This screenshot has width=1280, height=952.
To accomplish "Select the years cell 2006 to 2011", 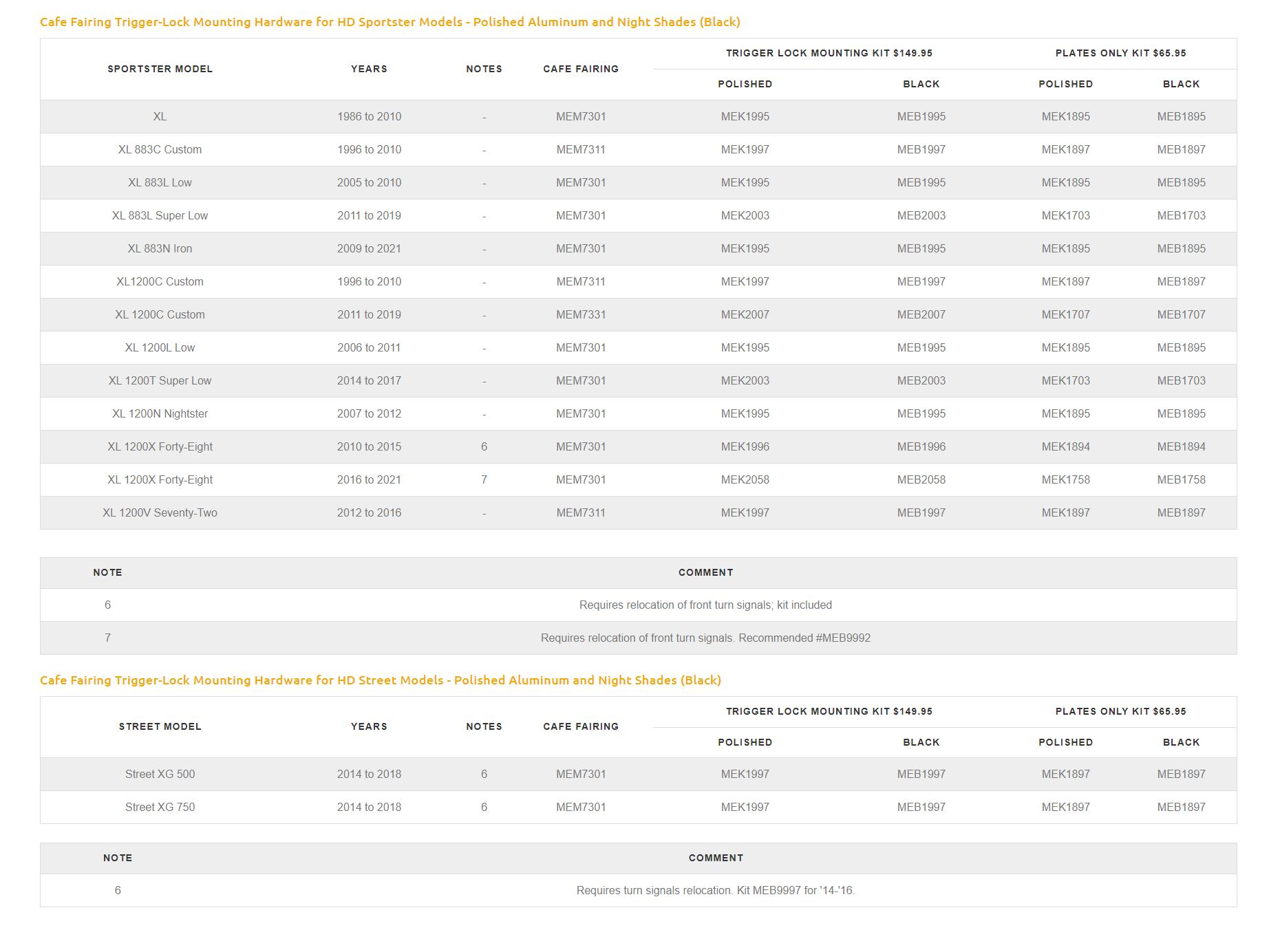I will click(369, 347).
